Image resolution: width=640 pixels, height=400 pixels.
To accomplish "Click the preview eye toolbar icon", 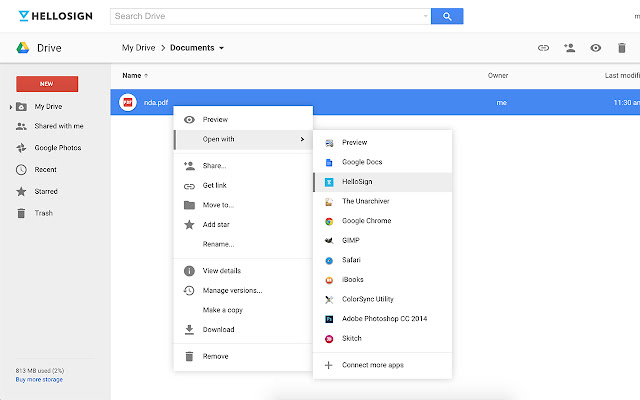I will pyautogui.click(x=596, y=48).
